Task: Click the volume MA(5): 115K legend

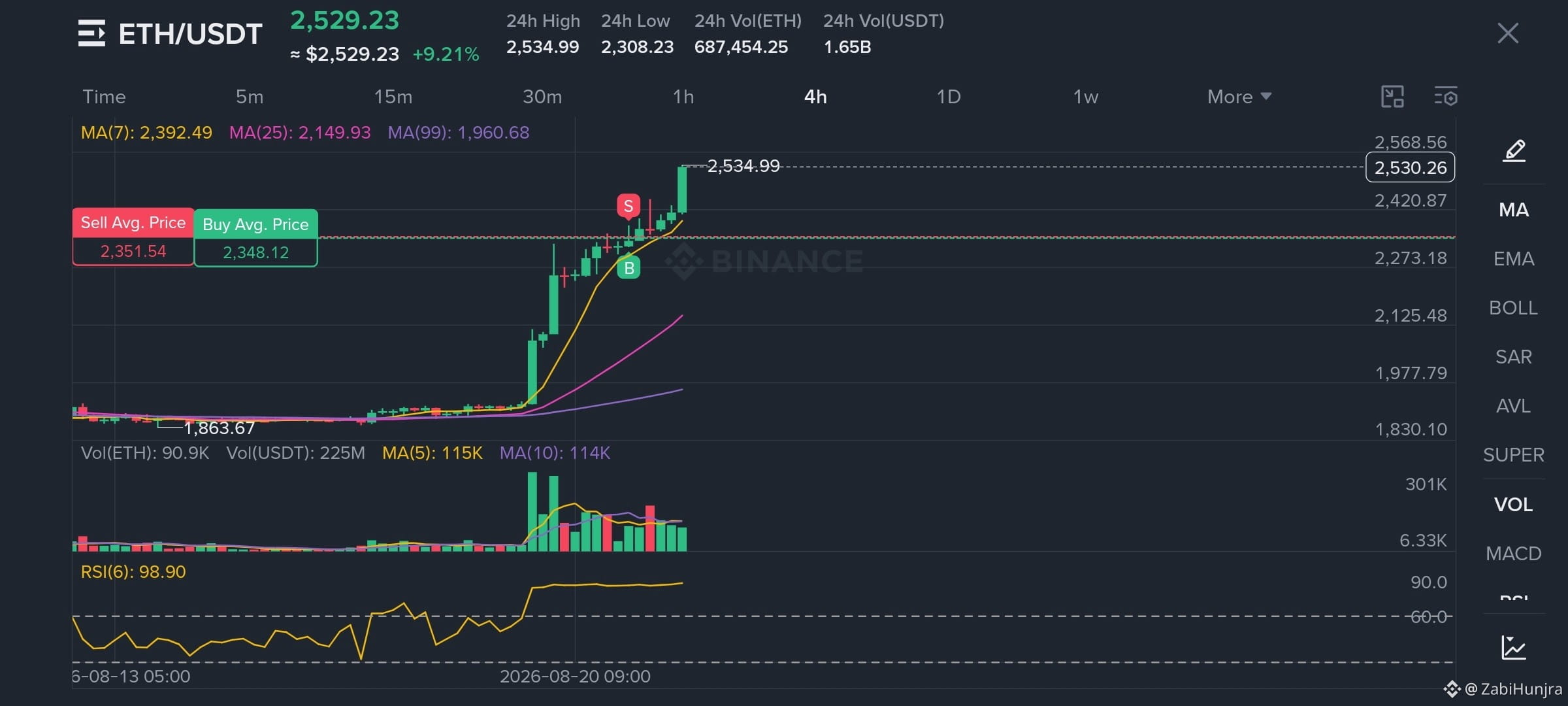Action: 433,453
